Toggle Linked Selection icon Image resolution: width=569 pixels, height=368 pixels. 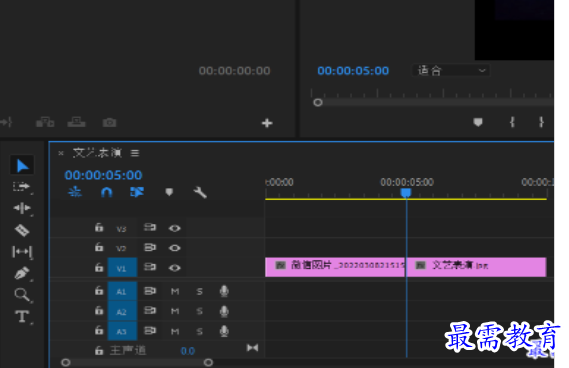tap(137, 192)
